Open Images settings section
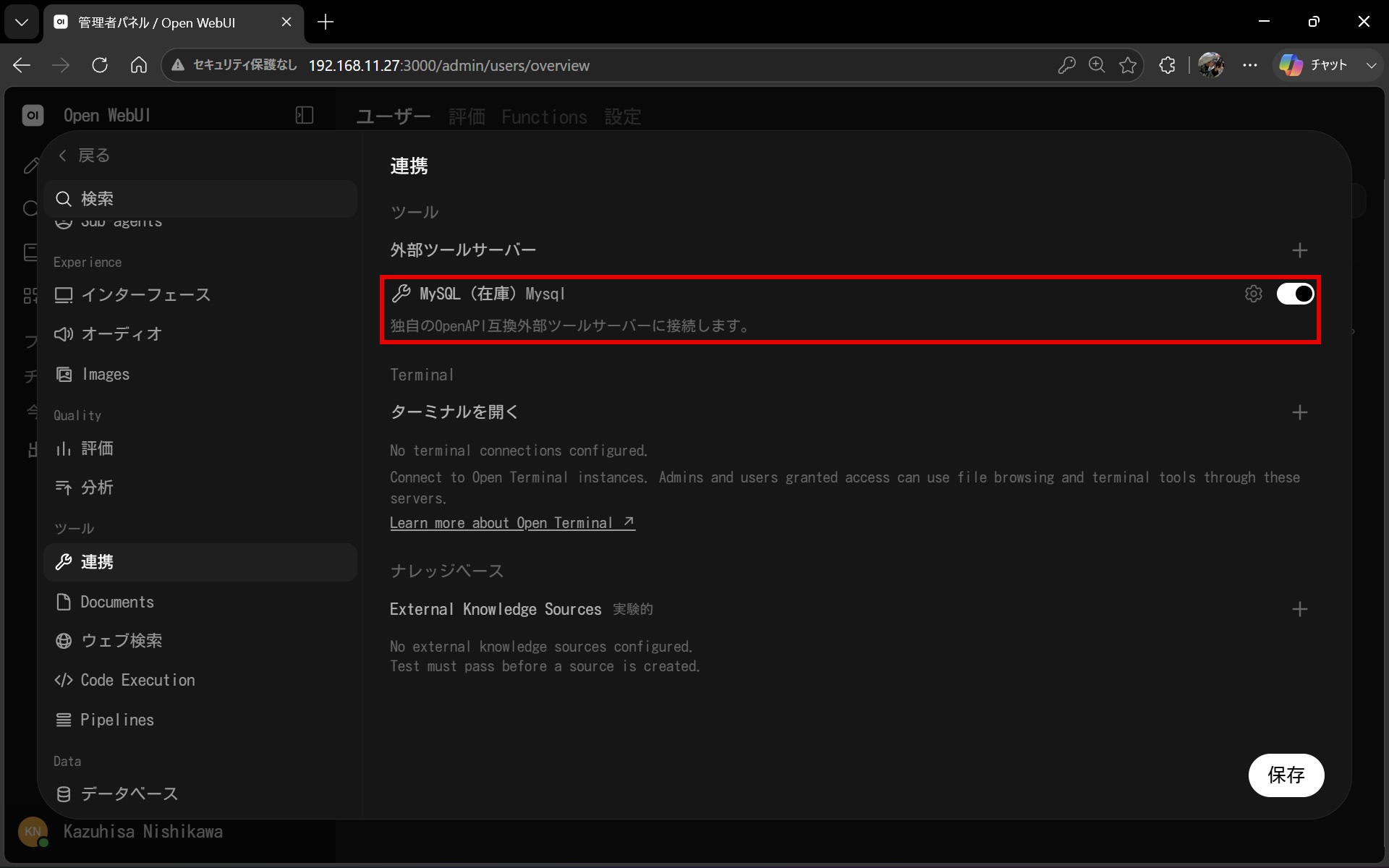Screen dimensions: 1389x868 click(200, 374)
